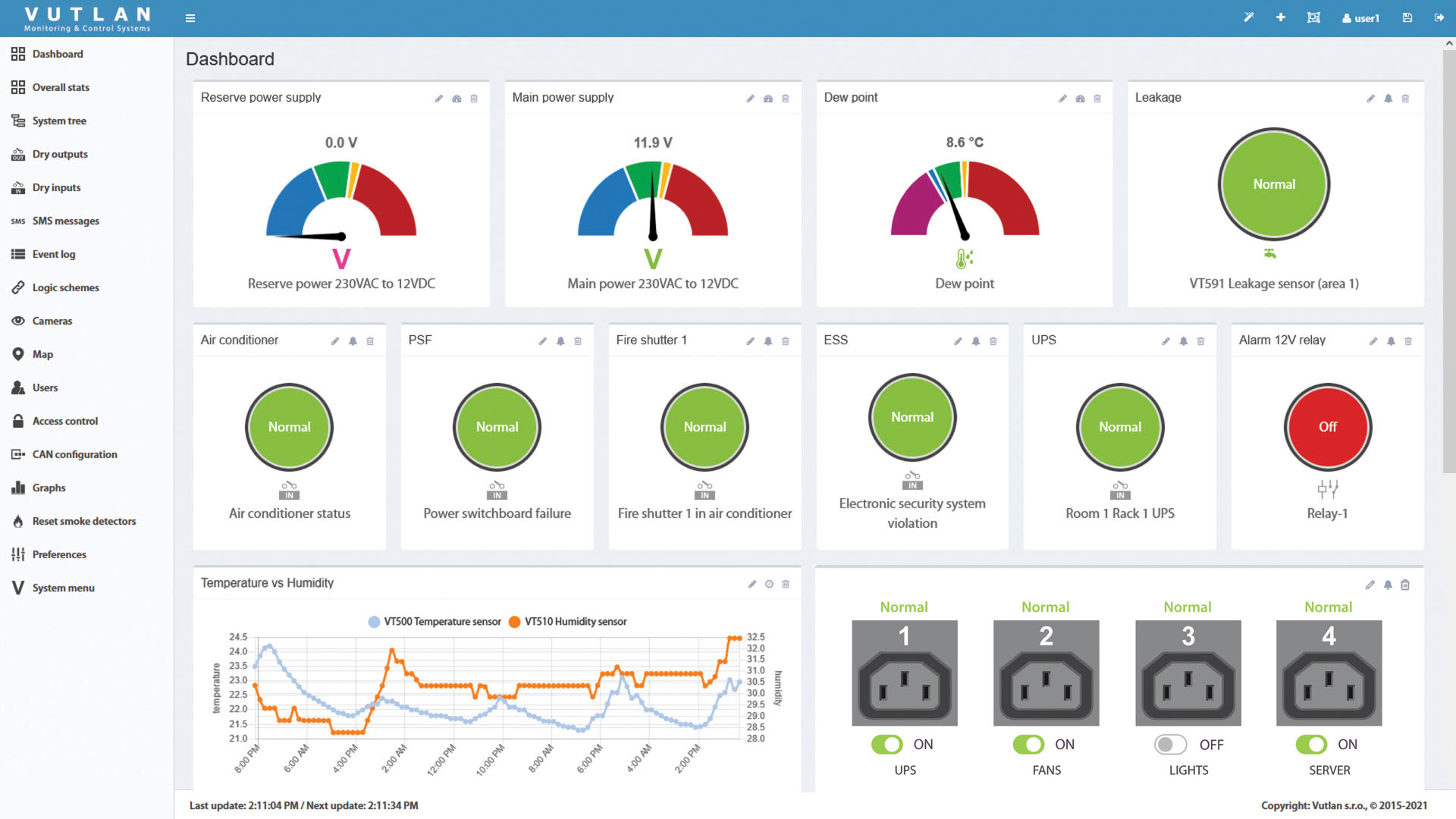Open the Preferences menu item

coord(58,554)
